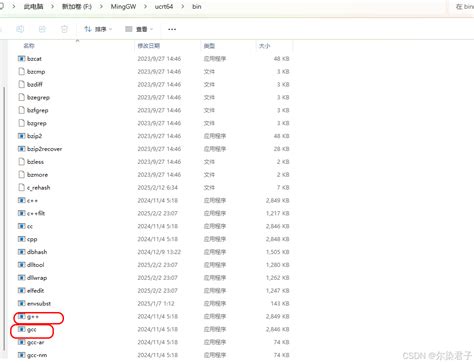Select the dllwrap application icon
The width and height of the screenshot is (474, 364).
[21, 278]
